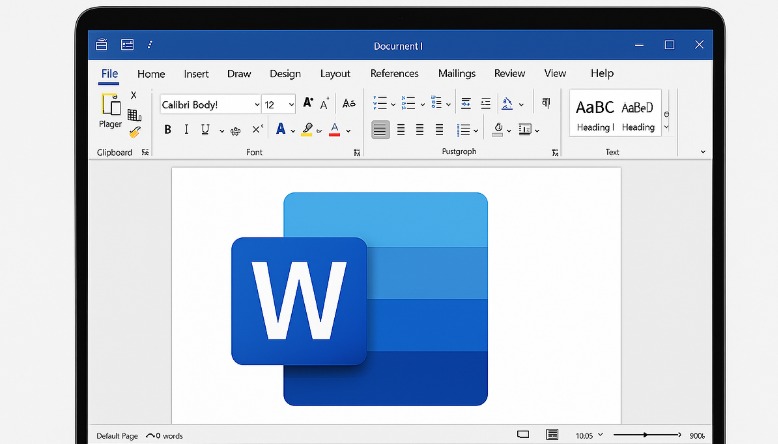Click the zoom percentage on status bar
The image size is (778, 444).
pos(697,436)
